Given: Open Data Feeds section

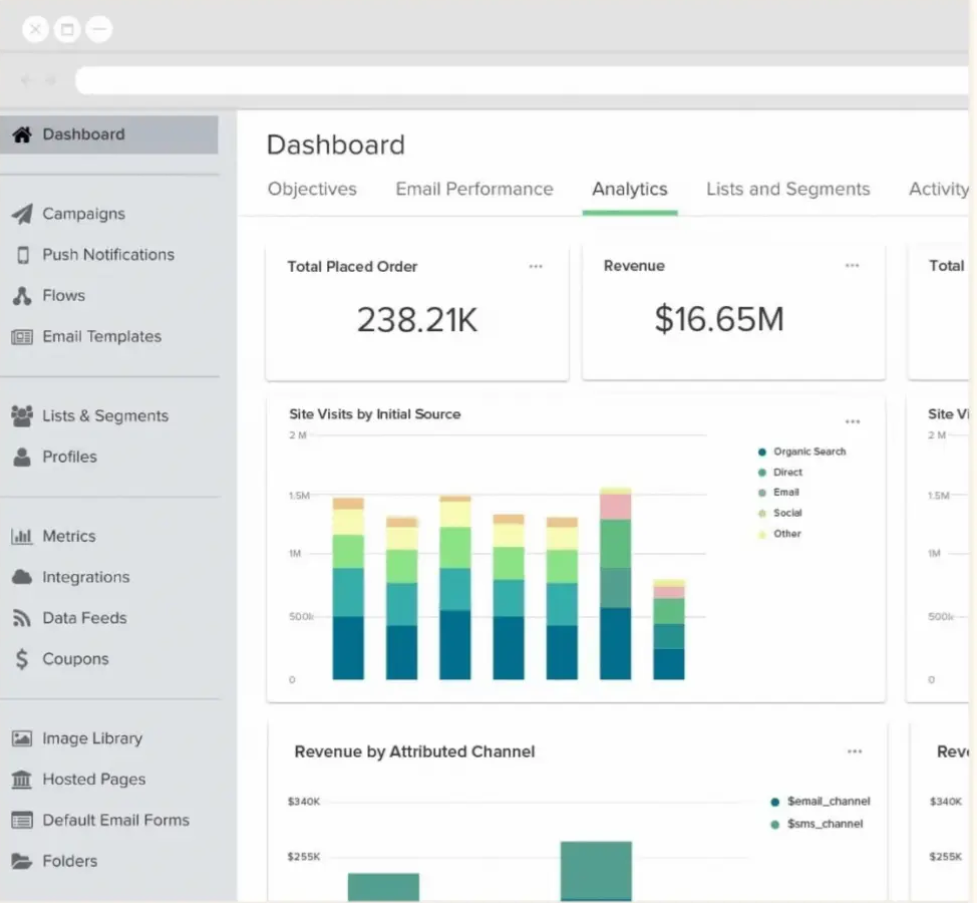Looking at the screenshot, I should point(84,618).
